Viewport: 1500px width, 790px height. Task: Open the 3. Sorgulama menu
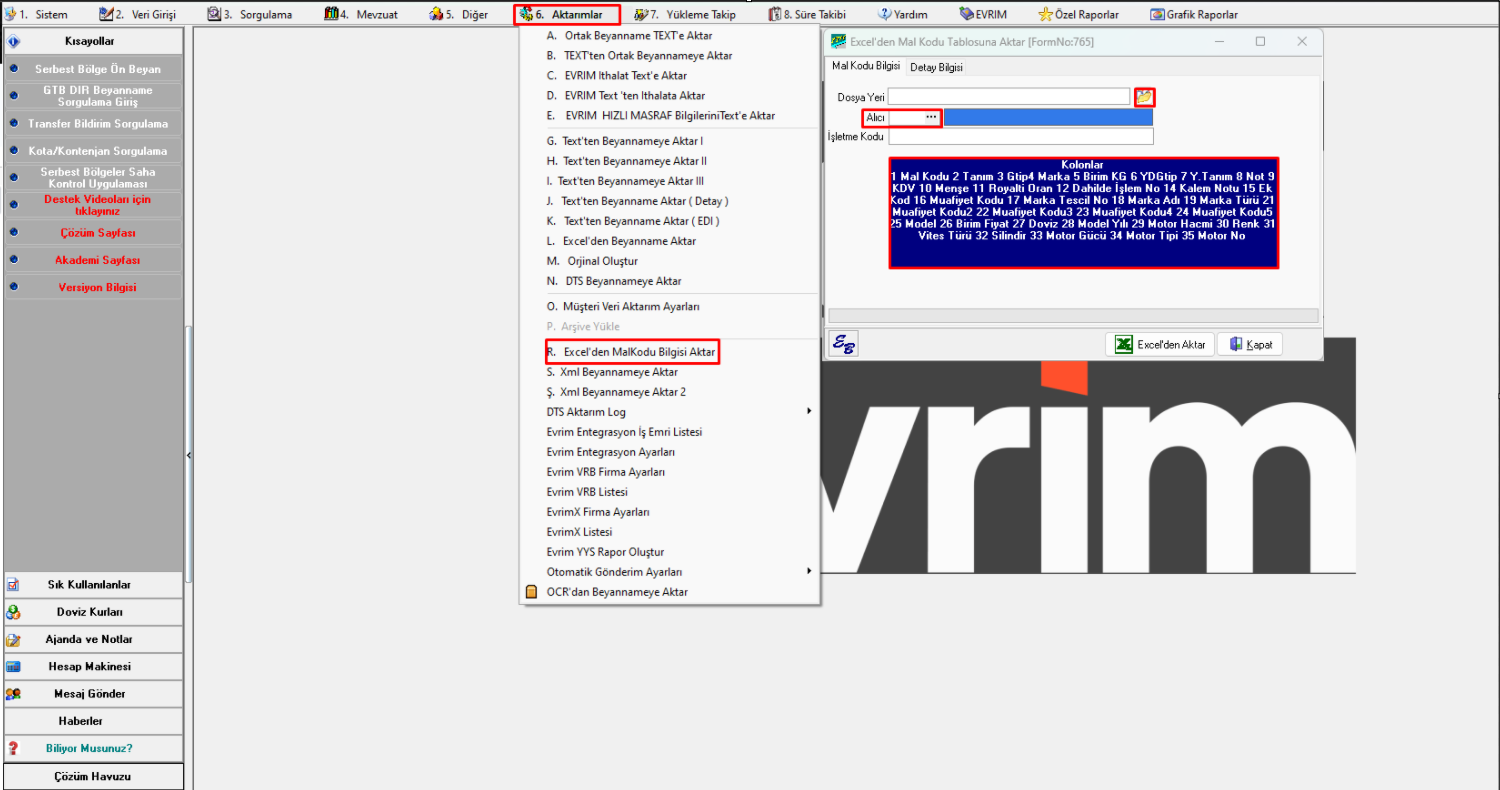pos(250,14)
